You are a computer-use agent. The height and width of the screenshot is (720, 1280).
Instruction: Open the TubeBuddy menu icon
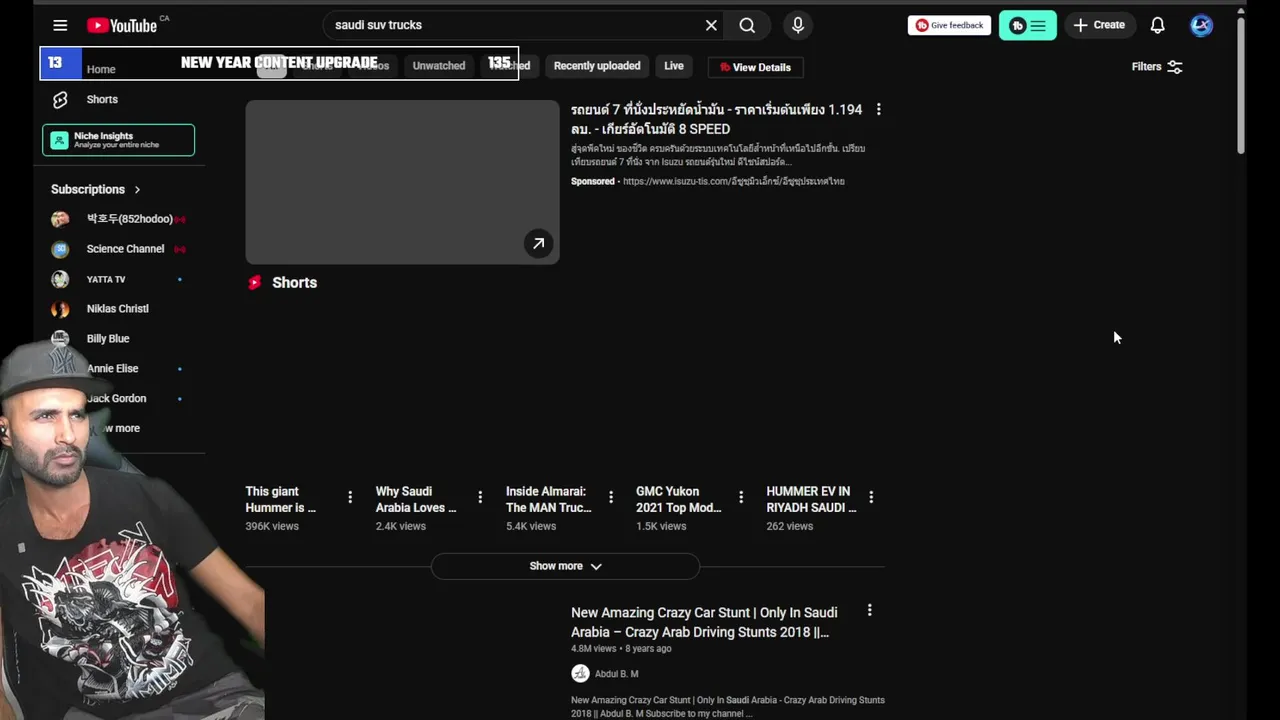click(1027, 25)
